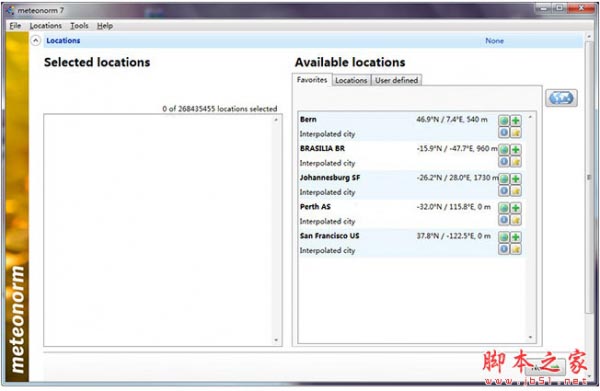The height and width of the screenshot is (391, 600).
Task: Click down arrow of Selected locations scrollbar
Action: (x=276, y=340)
